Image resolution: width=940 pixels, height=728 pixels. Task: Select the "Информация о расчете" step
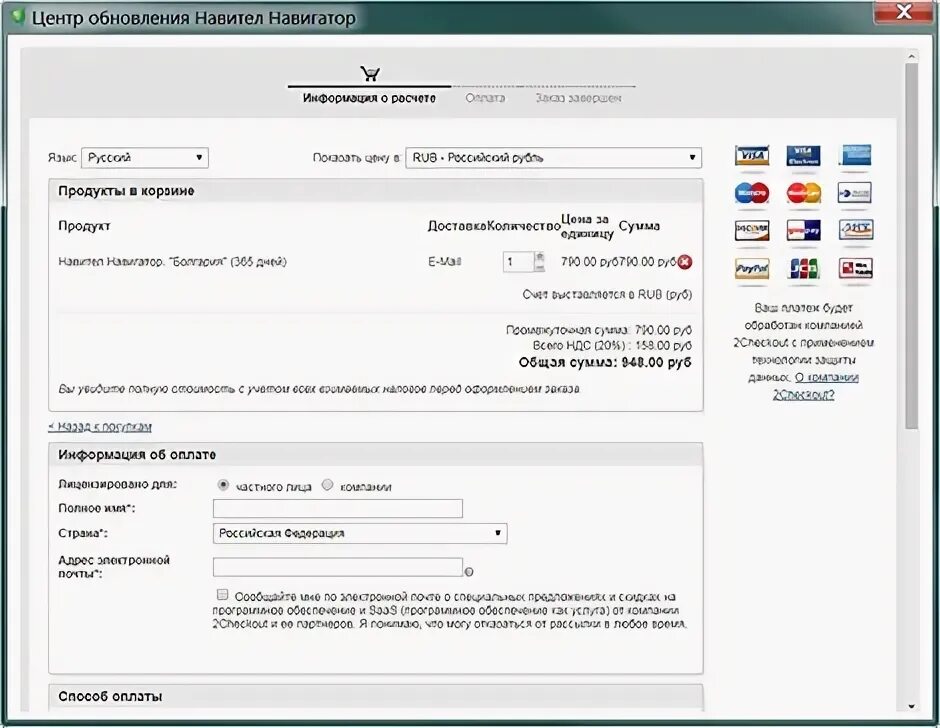pyautogui.click(x=369, y=98)
